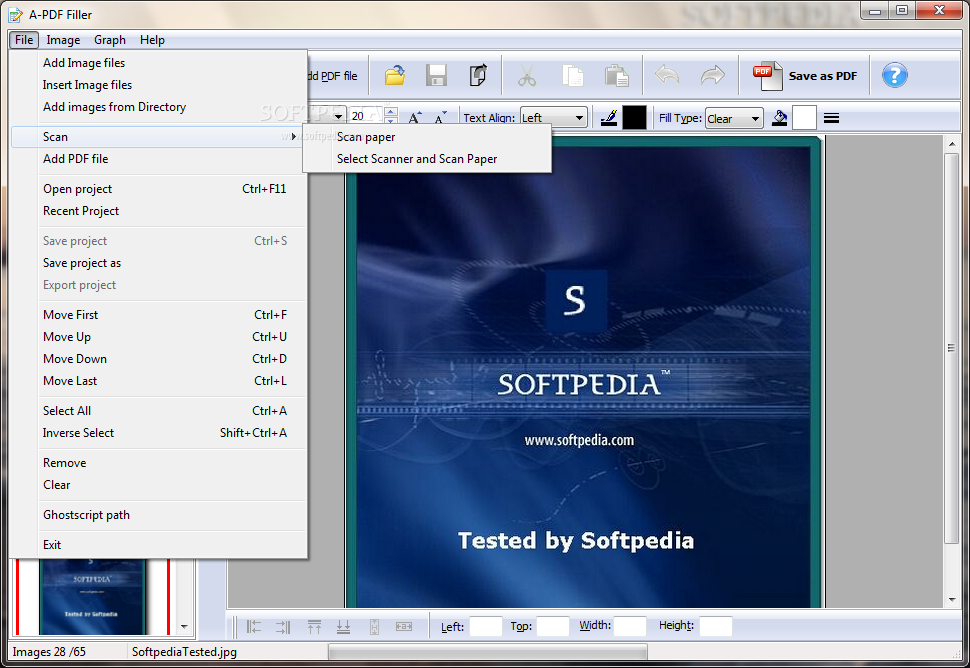Click the decrease font size icon
970x668 pixels.
tap(440, 117)
